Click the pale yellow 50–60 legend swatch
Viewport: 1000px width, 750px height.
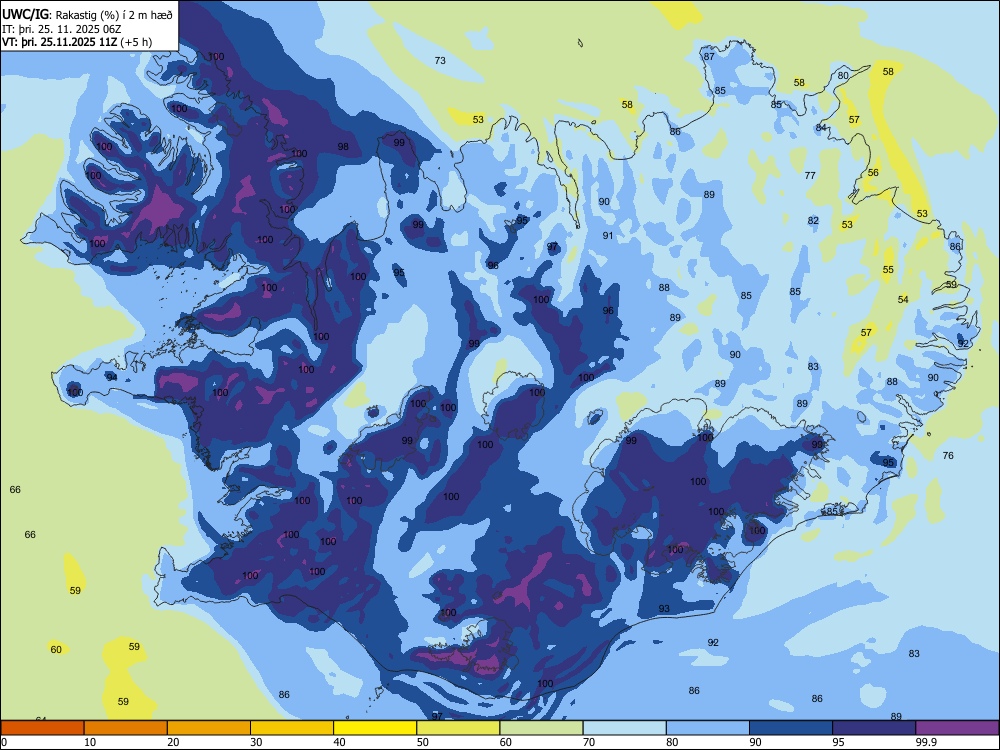(x=458, y=728)
